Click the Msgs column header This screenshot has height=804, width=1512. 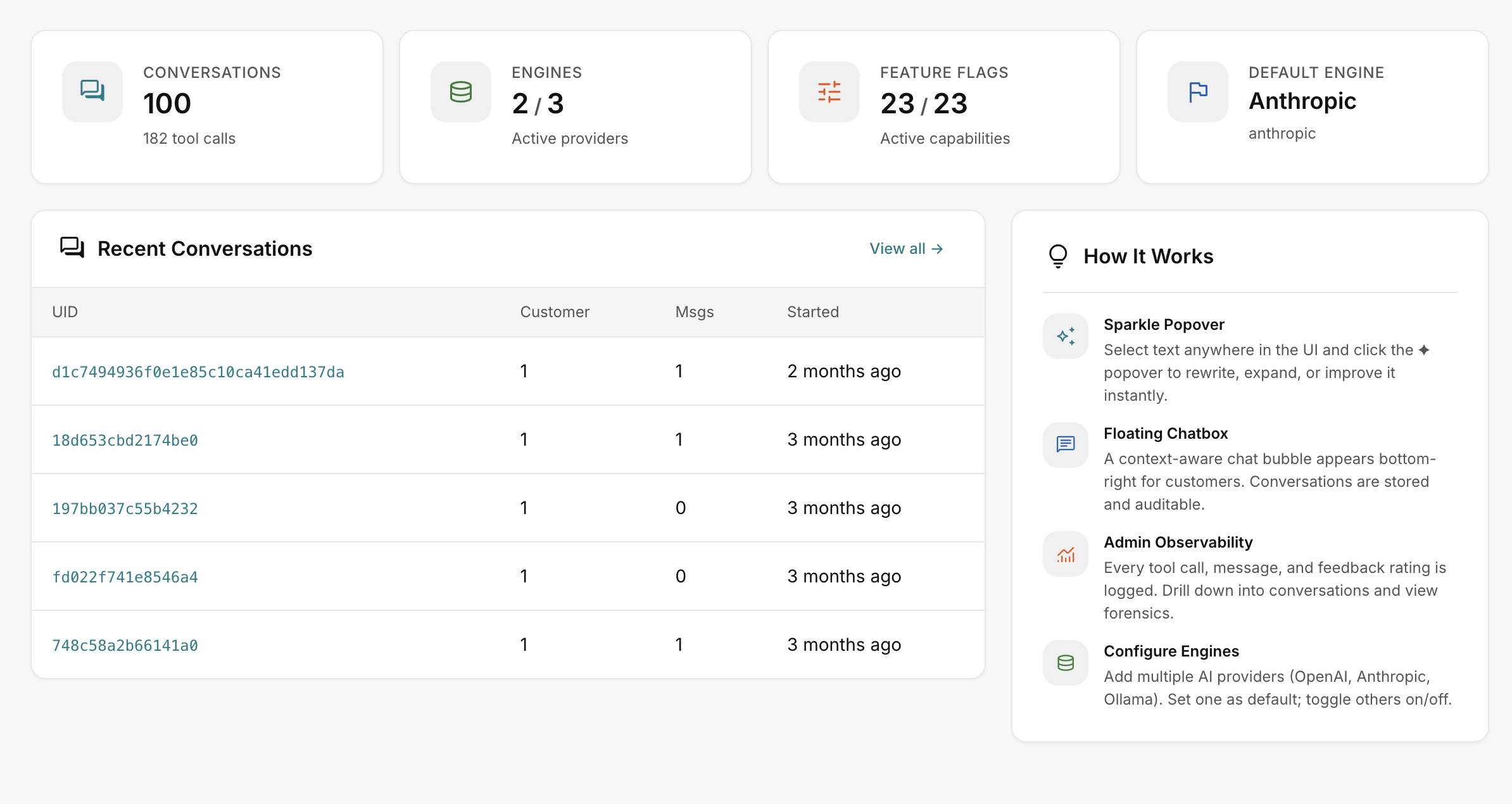click(695, 311)
